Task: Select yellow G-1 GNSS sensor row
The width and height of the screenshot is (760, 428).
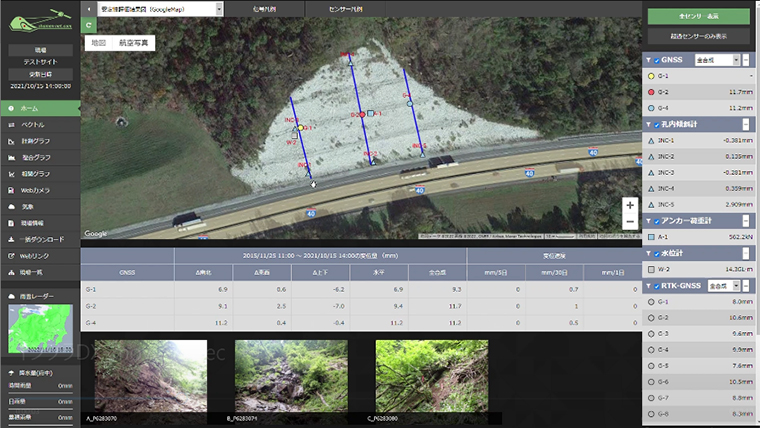Action: tap(698, 76)
